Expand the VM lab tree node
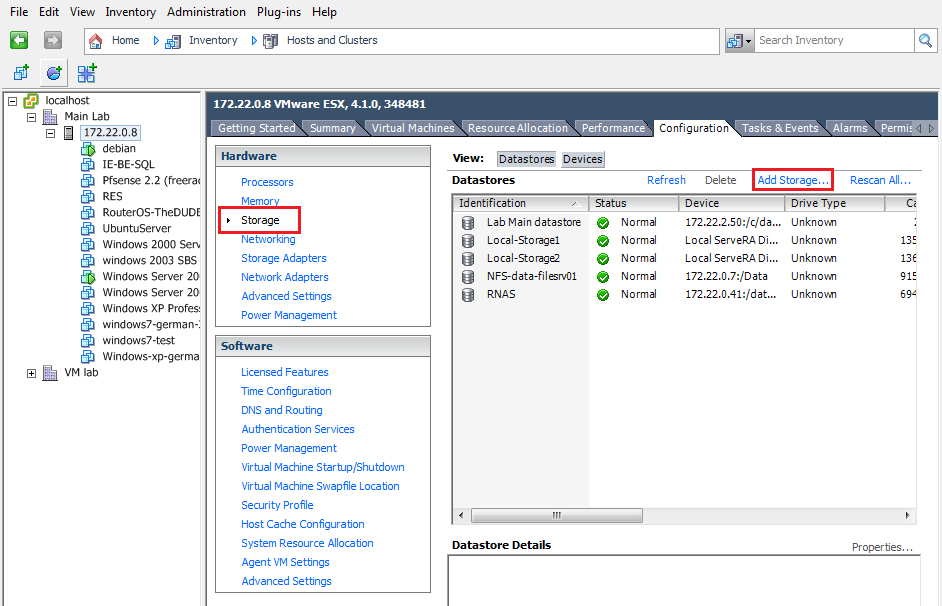942x606 pixels. coord(30,372)
